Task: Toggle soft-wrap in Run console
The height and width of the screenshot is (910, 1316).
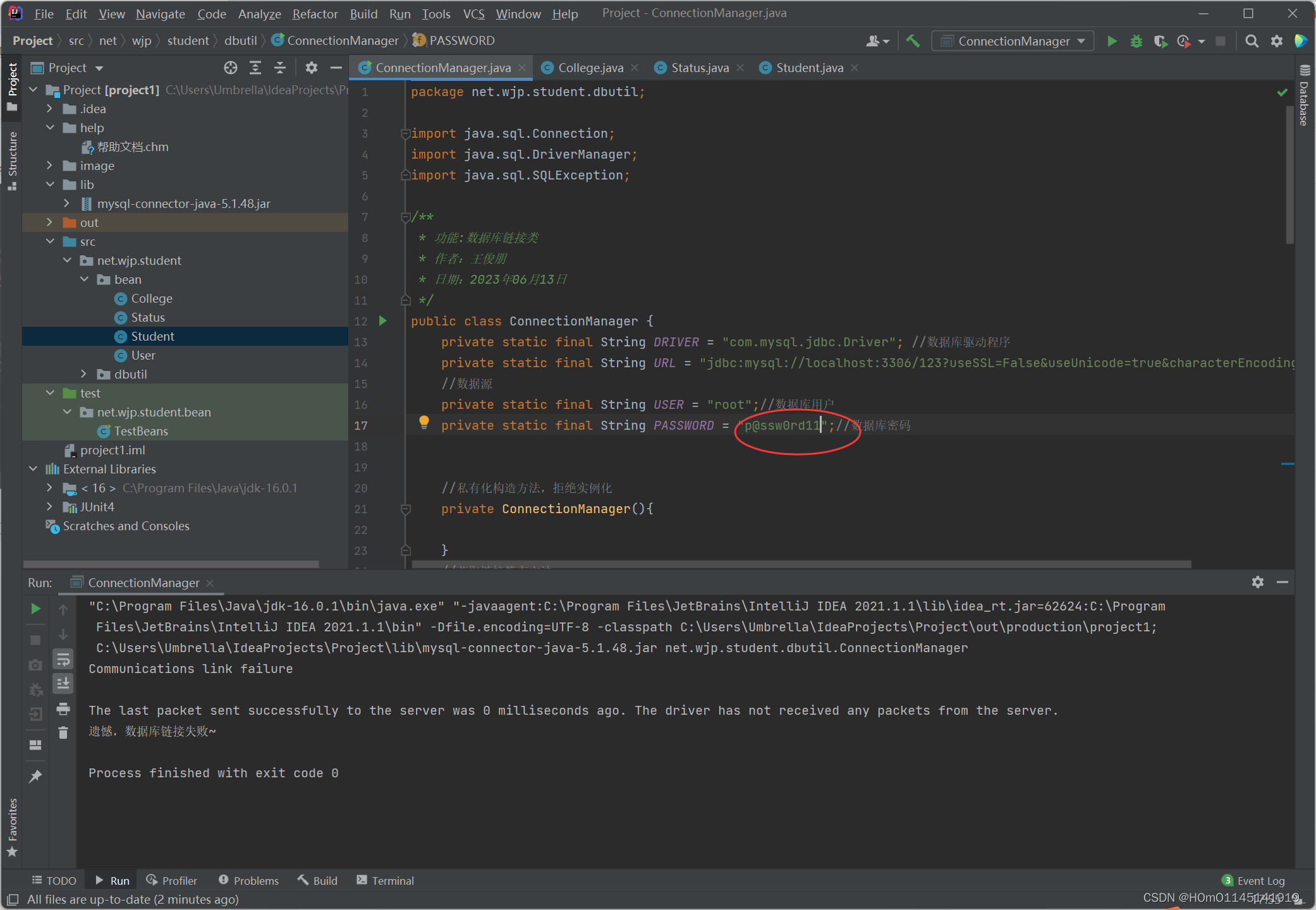Action: [x=63, y=660]
